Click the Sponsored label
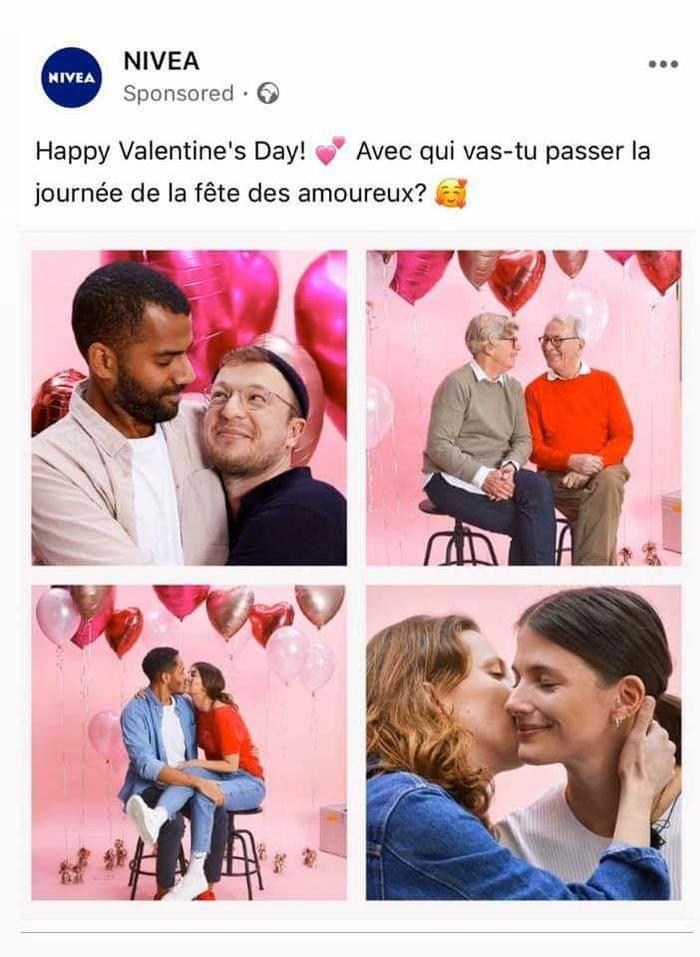The image size is (700, 957). pos(178,93)
